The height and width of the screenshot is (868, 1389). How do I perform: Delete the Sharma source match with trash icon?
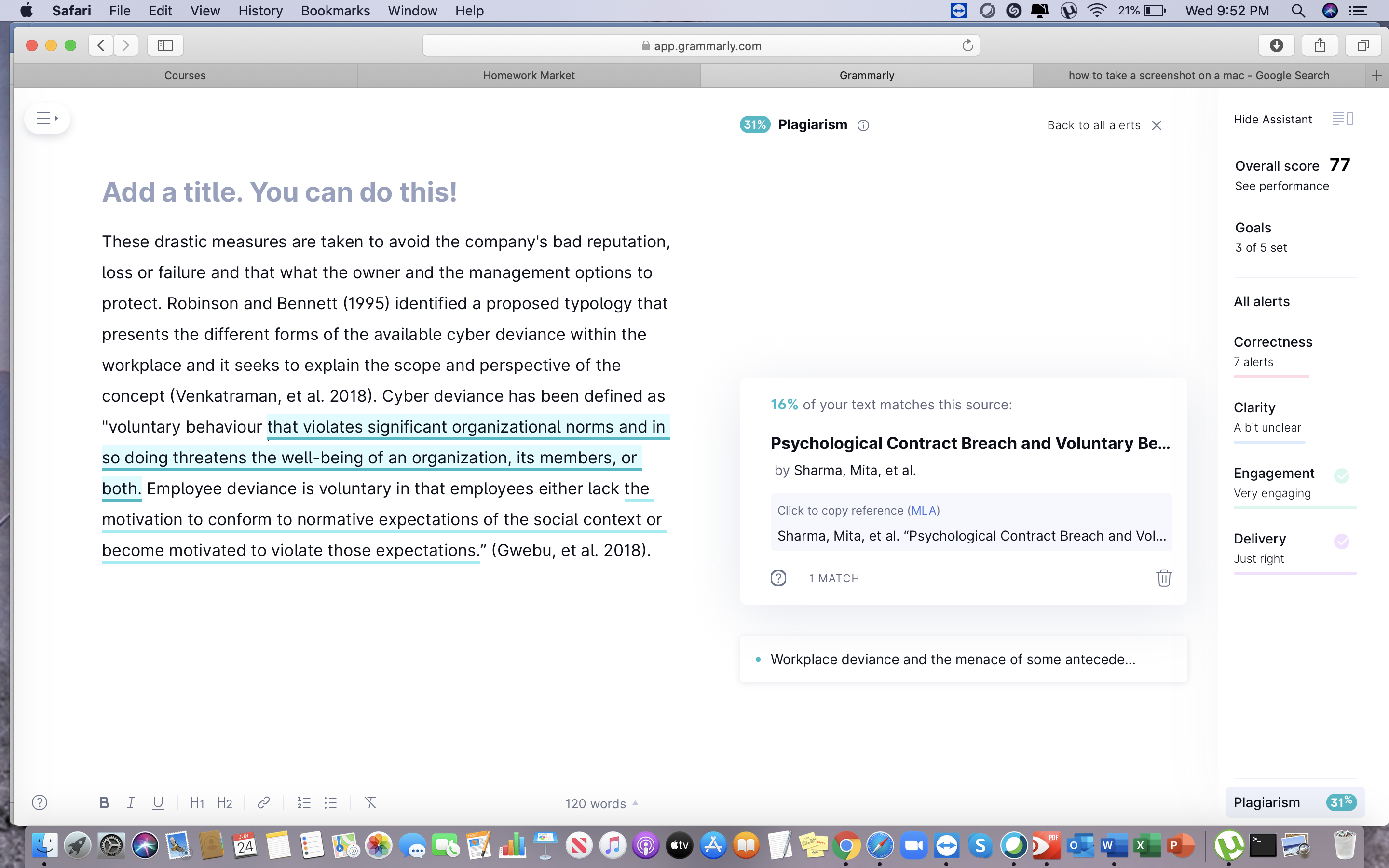(1163, 578)
